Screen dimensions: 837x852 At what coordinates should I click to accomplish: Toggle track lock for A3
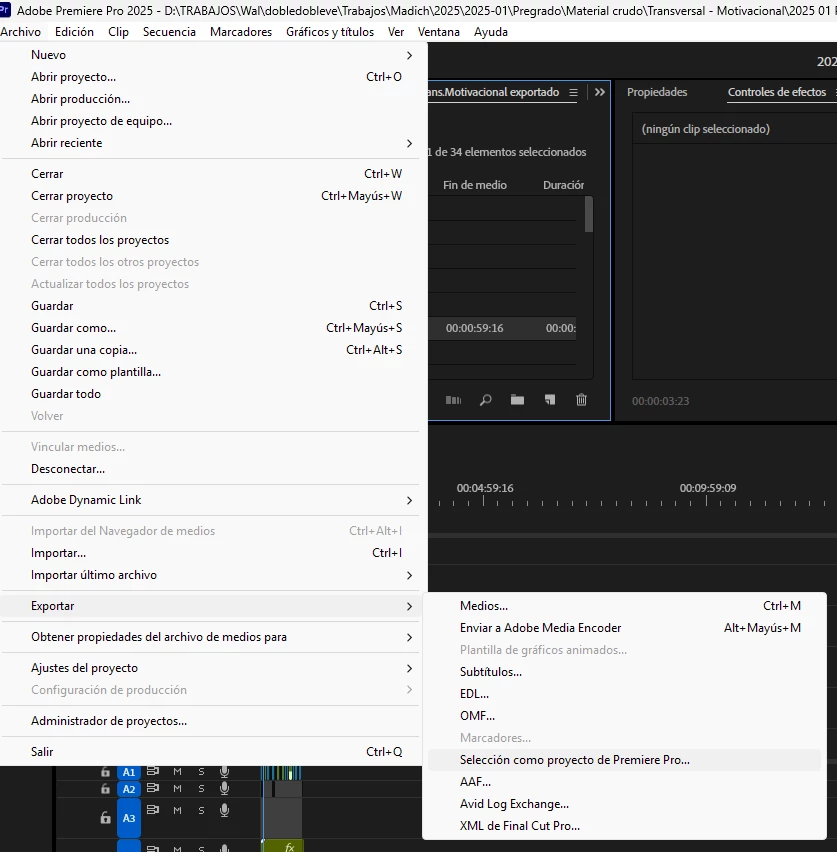pos(105,817)
